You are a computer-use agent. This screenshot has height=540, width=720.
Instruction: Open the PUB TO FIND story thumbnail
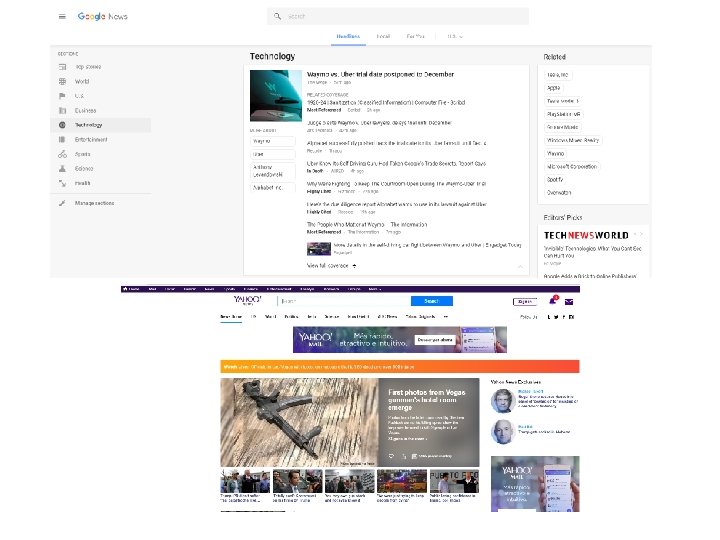pyautogui.click(x=454, y=482)
